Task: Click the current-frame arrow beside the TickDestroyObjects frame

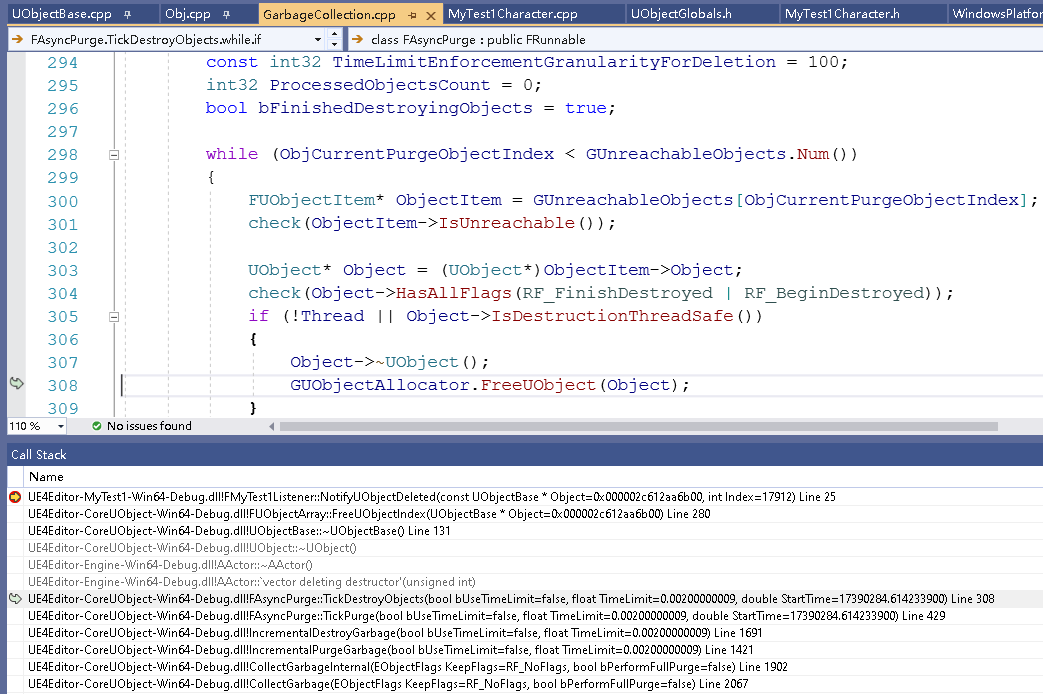Action: (15, 599)
